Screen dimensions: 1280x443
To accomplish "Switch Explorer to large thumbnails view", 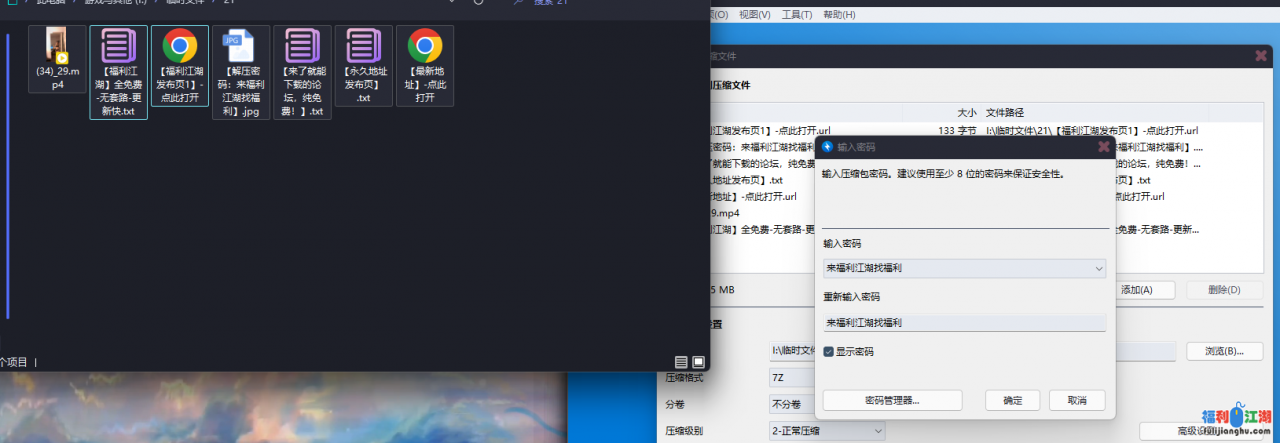I will [x=699, y=362].
